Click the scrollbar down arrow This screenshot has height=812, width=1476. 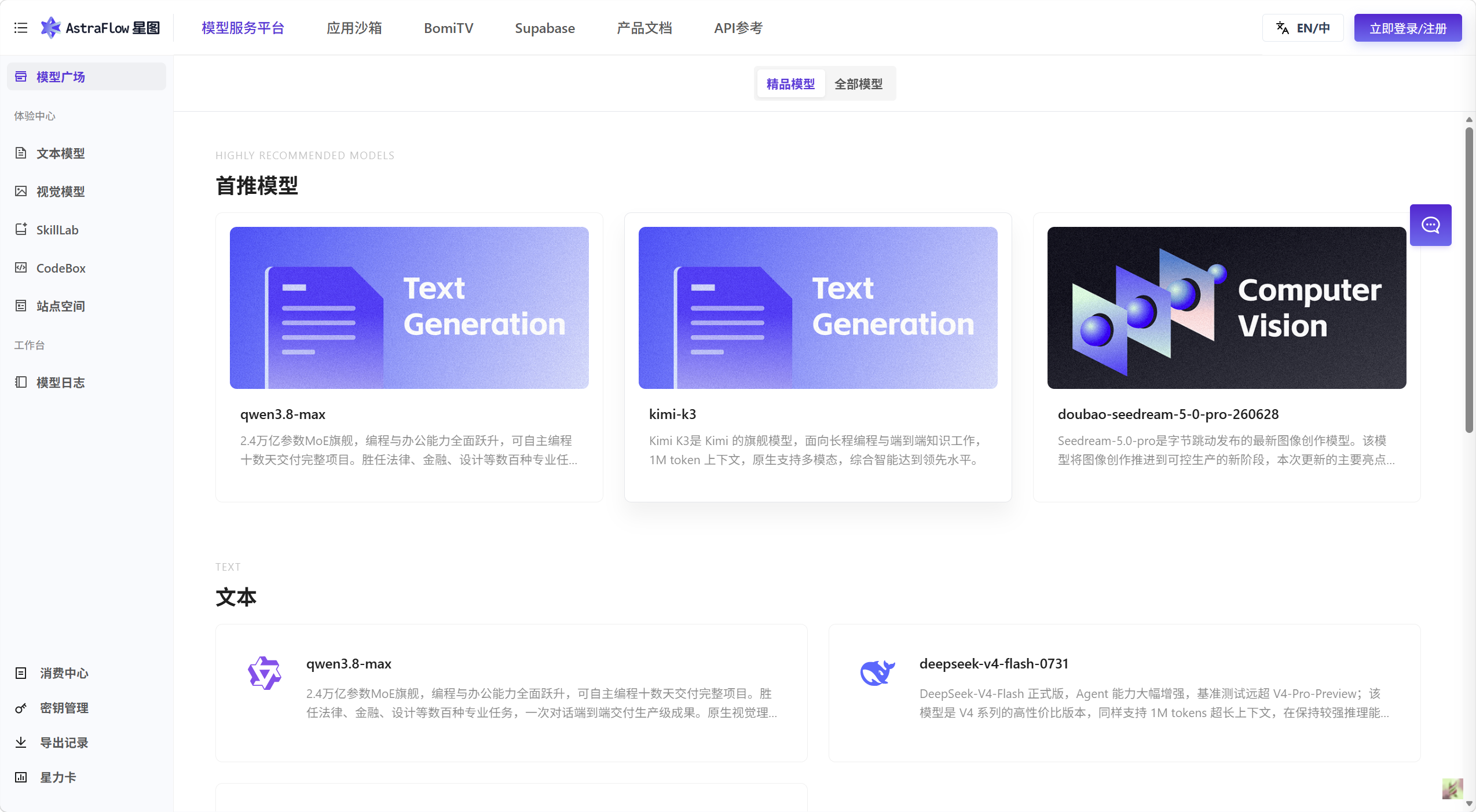point(1469,803)
